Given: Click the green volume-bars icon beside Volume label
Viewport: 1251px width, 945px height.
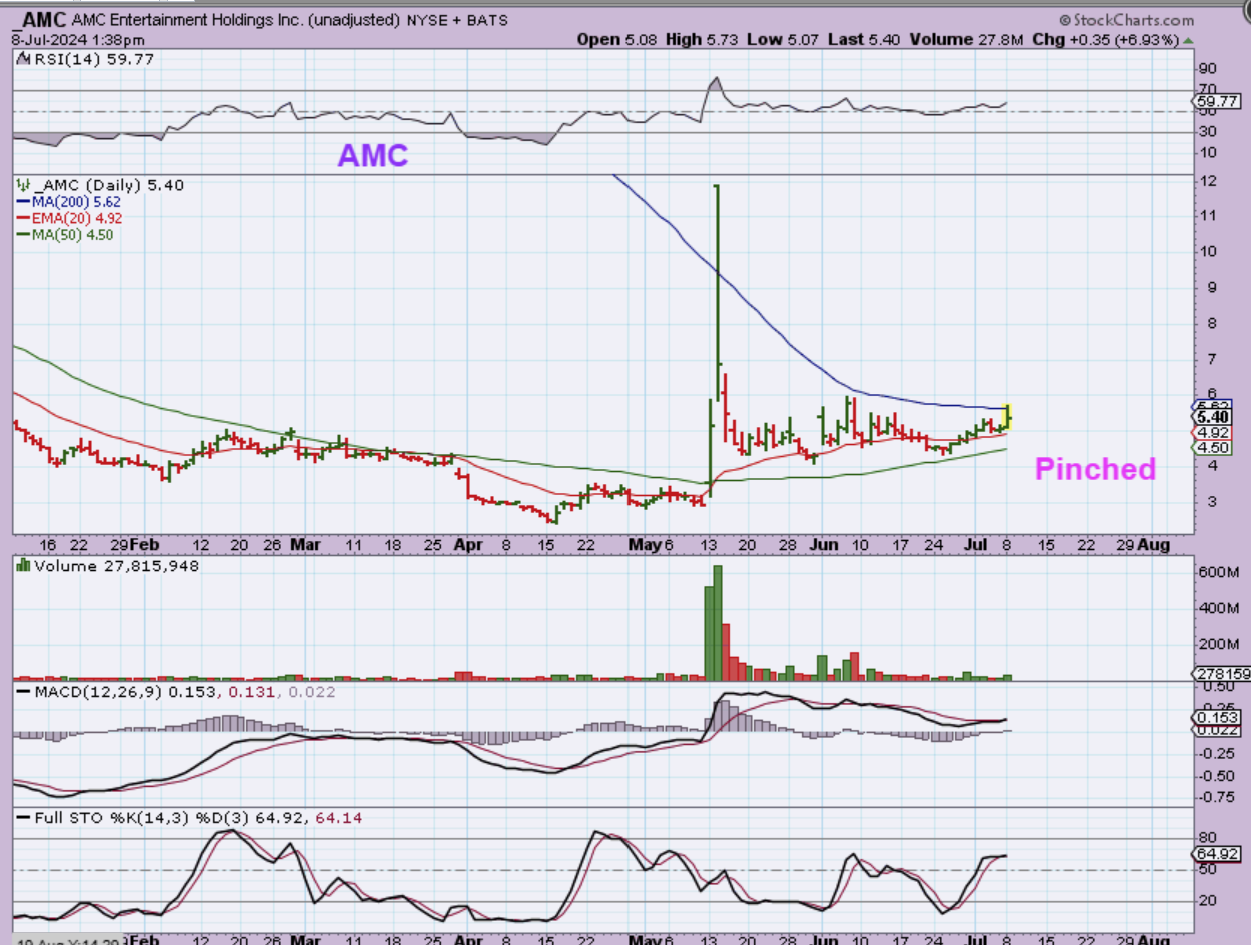Looking at the screenshot, I should point(21,566).
